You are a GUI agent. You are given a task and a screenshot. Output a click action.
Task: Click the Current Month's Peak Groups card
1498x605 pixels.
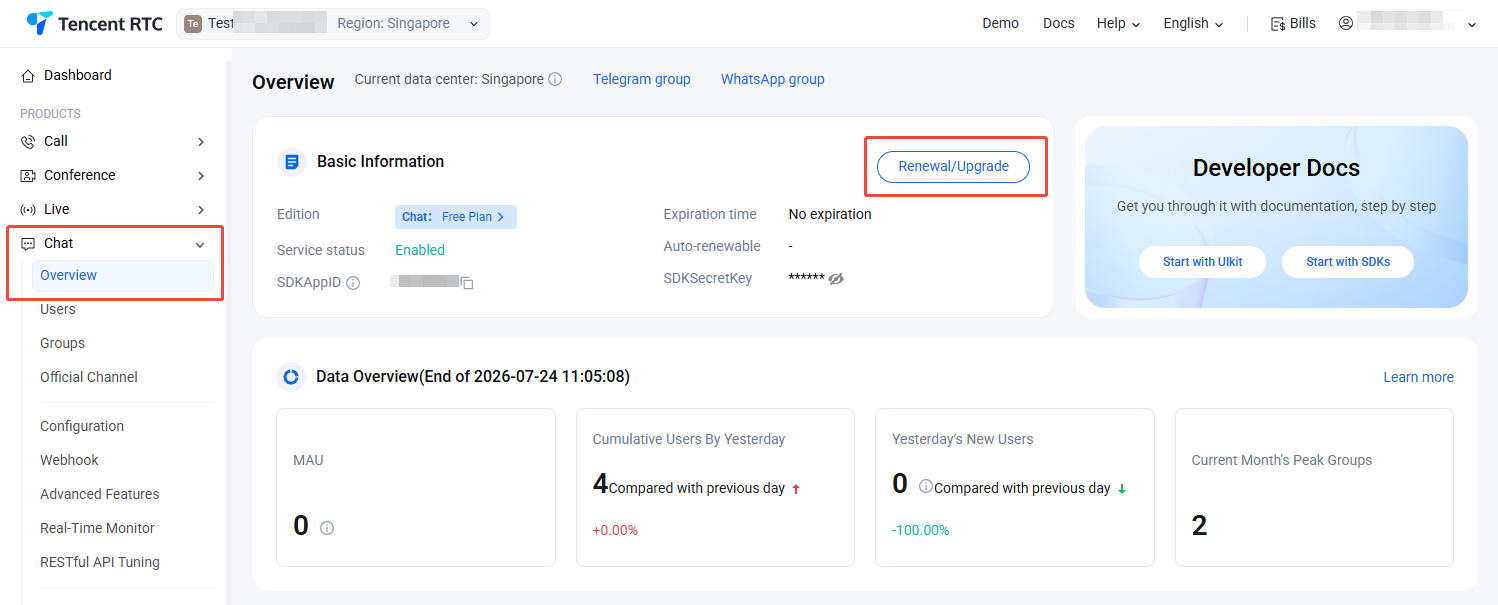tap(1315, 487)
